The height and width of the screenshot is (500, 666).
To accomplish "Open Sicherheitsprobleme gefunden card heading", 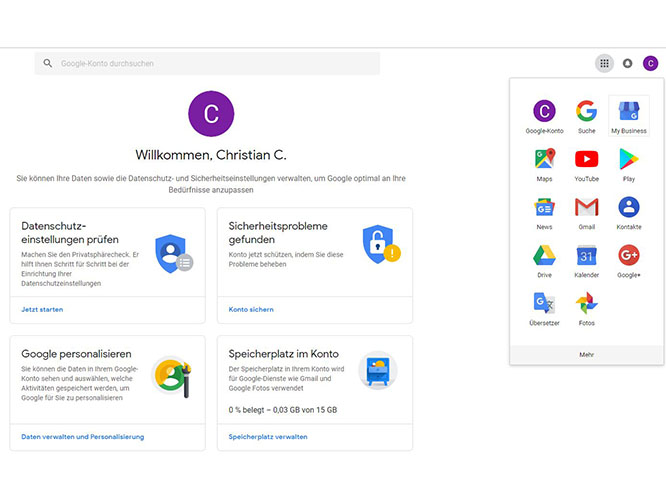I will tap(278, 233).
